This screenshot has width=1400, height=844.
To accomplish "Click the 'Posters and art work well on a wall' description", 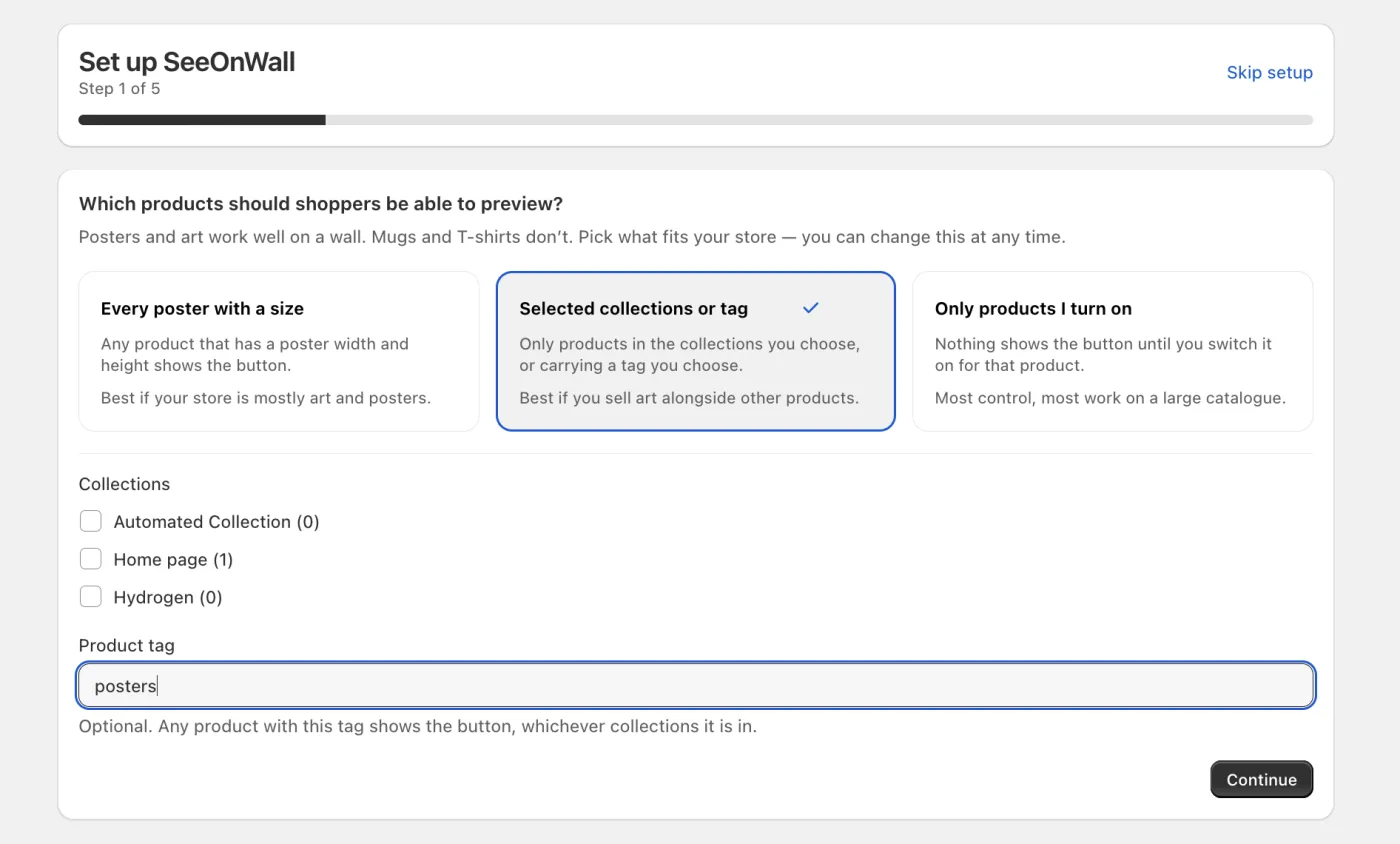I will tap(572, 237).
